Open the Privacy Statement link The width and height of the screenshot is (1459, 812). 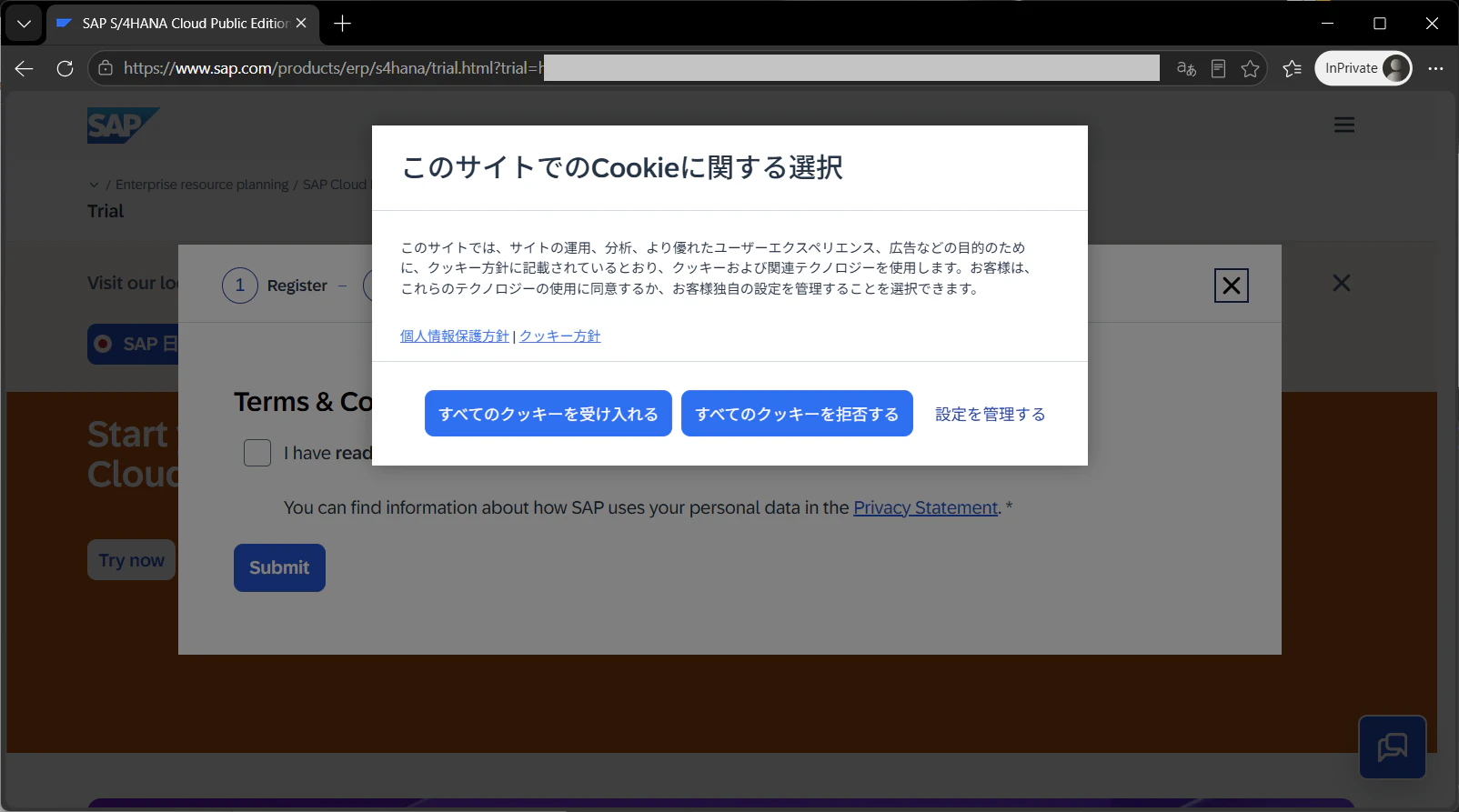point(925,507)
